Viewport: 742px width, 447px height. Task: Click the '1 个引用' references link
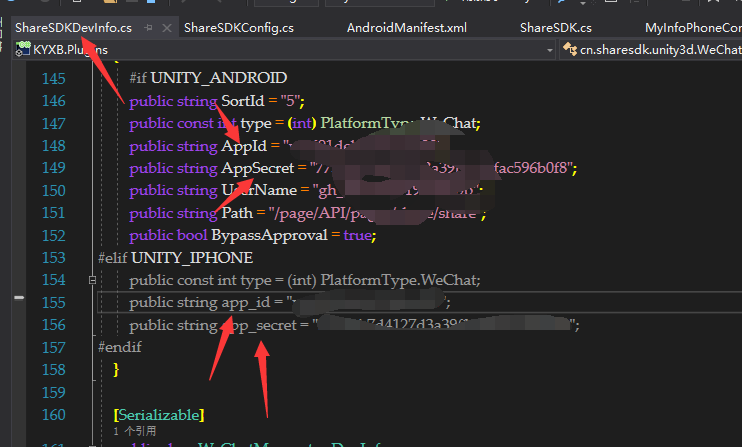point(135,431)
